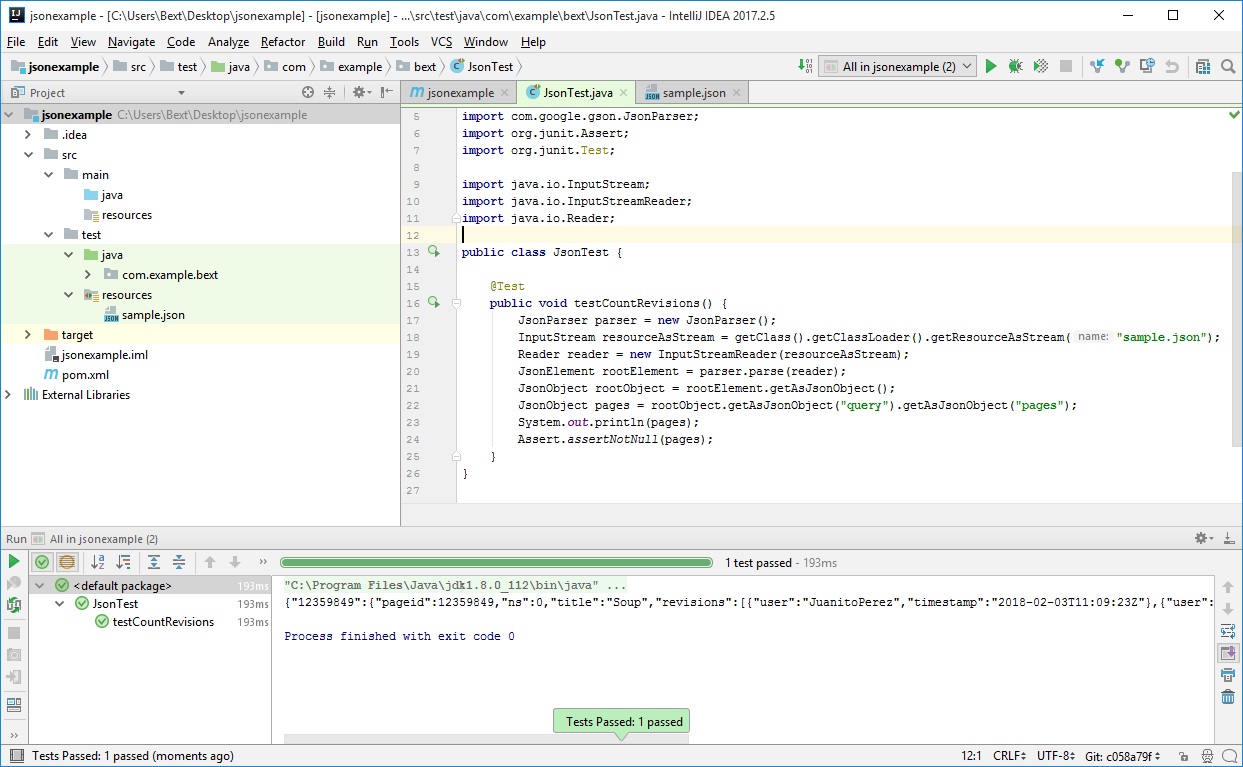Open the Refactor menu
The height and width of the screenshot is (767, 1243).
(x=282, y=42)
